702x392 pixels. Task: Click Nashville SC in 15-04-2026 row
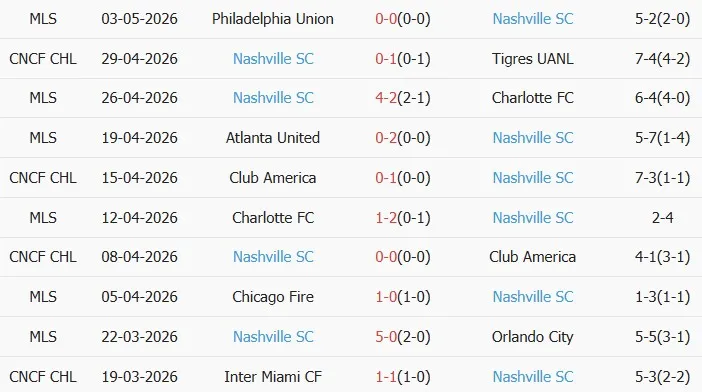533,178
